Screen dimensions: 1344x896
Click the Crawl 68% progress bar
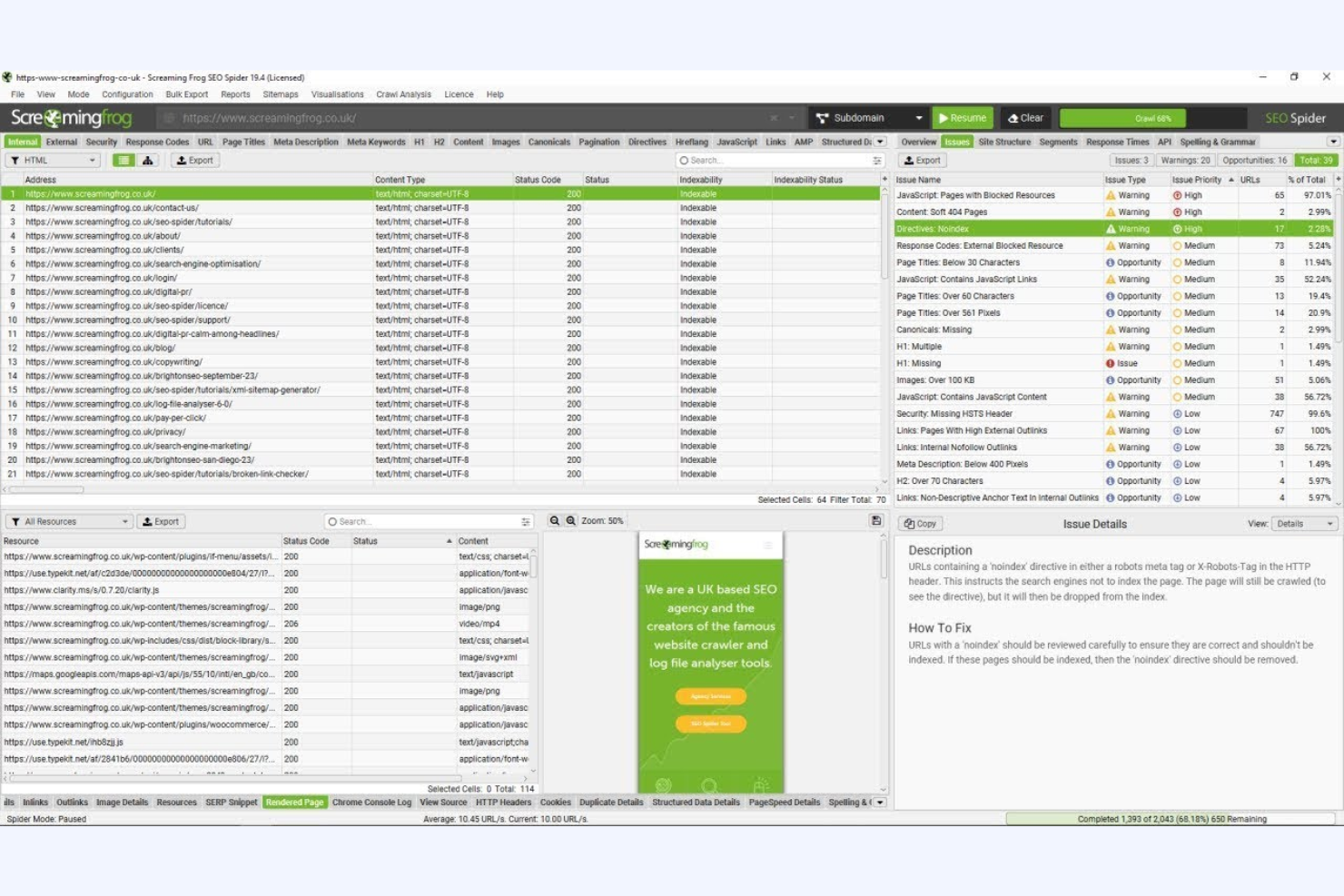(x=1152, y=118)
